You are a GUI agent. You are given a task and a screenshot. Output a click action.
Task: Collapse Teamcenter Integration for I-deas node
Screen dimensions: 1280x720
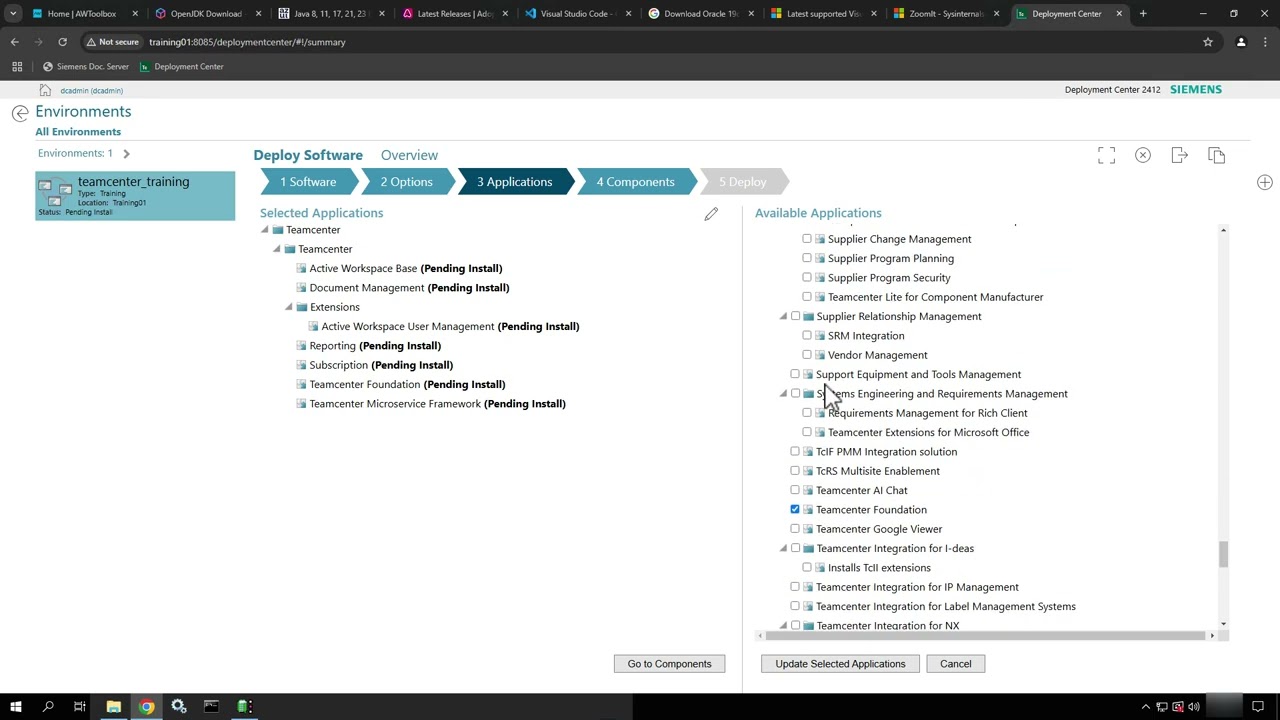tap(783, 549)
